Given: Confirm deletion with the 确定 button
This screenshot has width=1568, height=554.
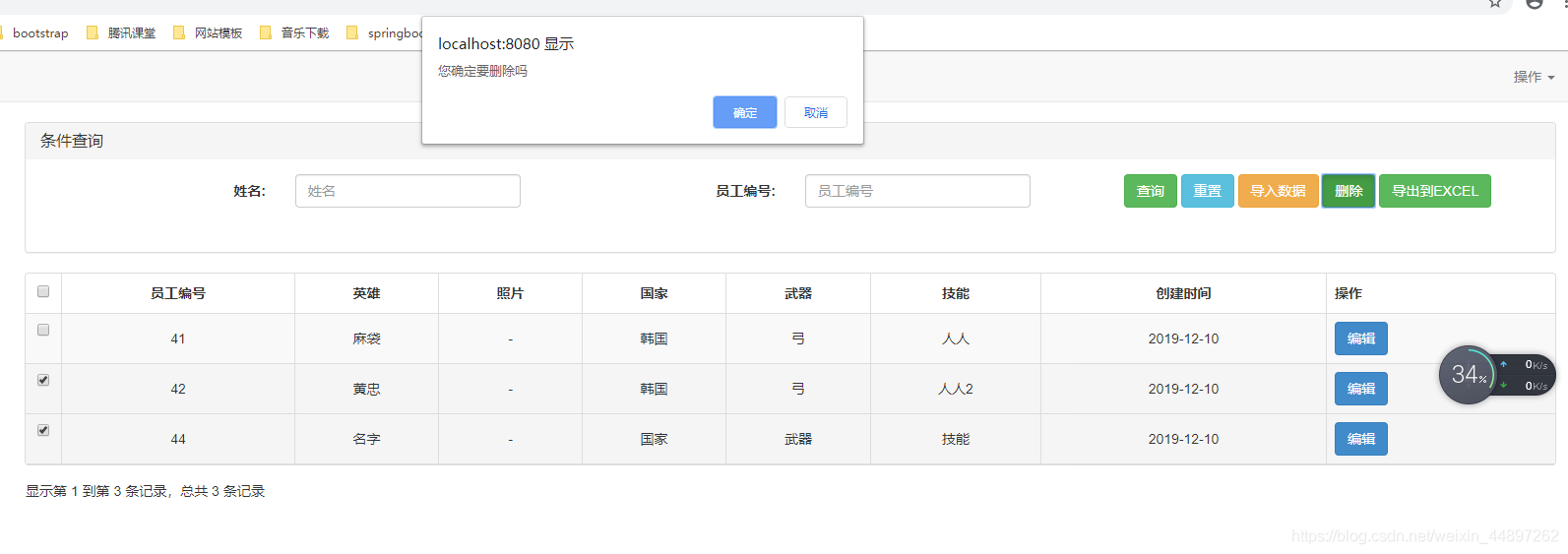Looking at the screenshot, I should tap(744, 112).
